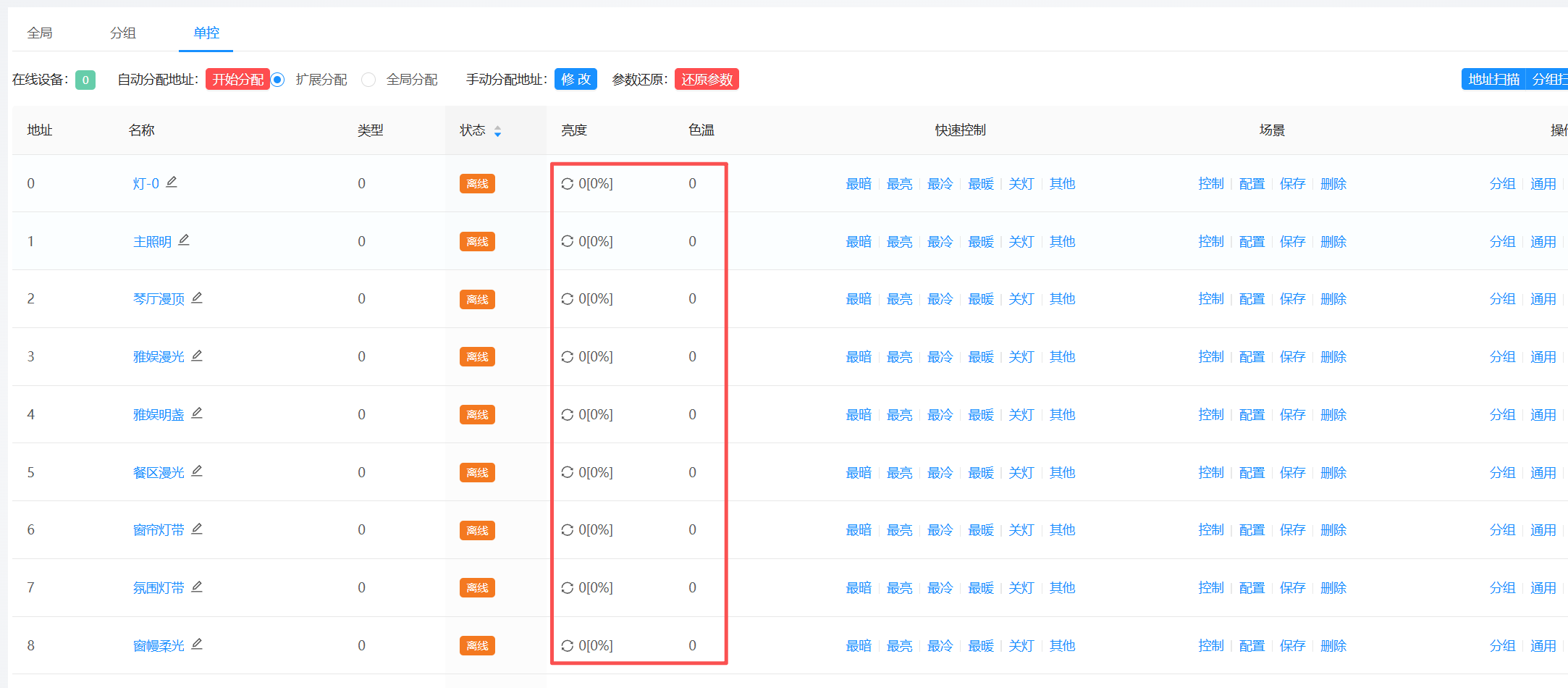This screenshot has width=1568, height=688.
Task: Click 最暗 for 窗帘灯带
Action: [x=859, y=530]
